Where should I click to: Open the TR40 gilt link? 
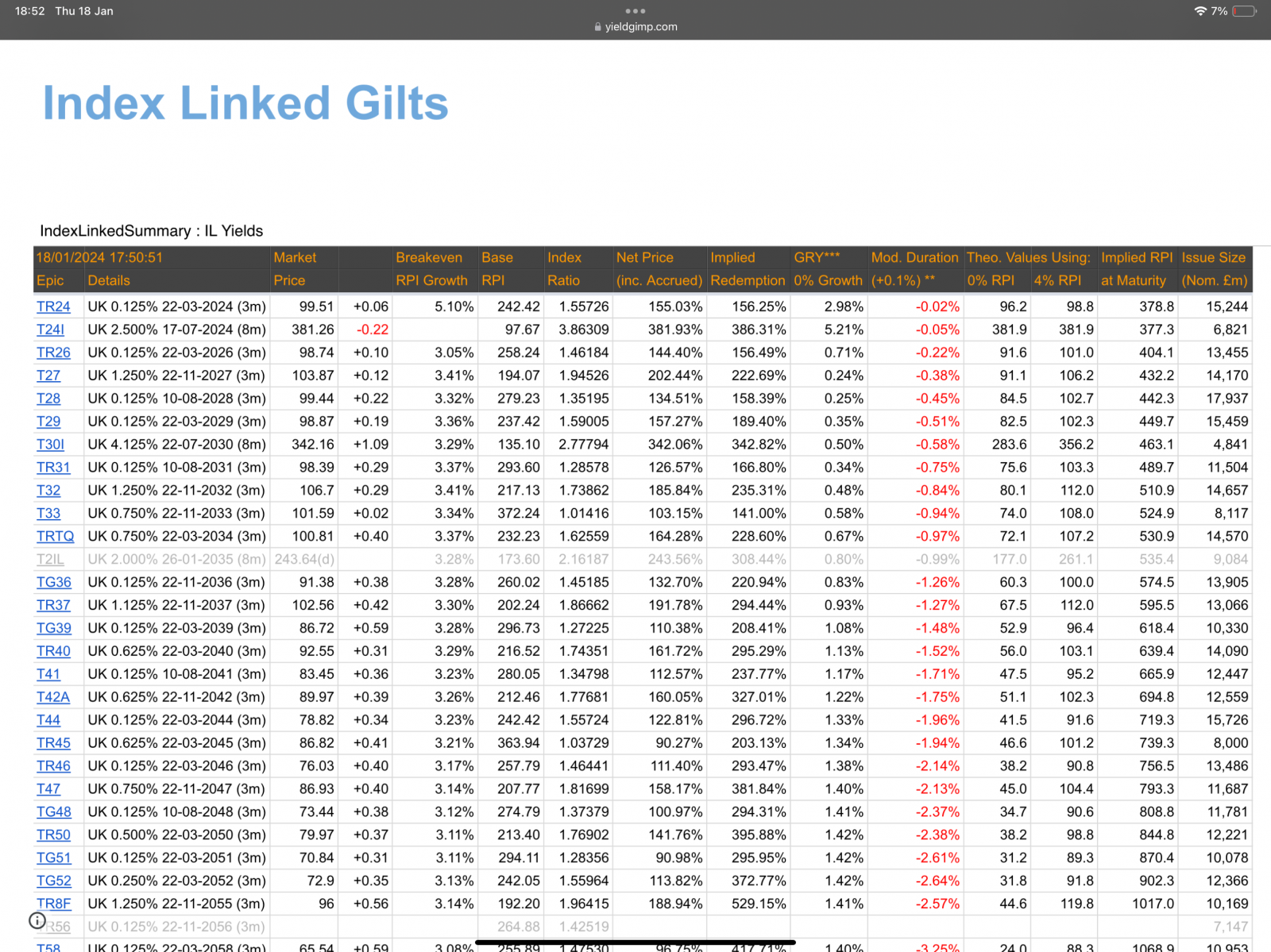pos(53,651)
